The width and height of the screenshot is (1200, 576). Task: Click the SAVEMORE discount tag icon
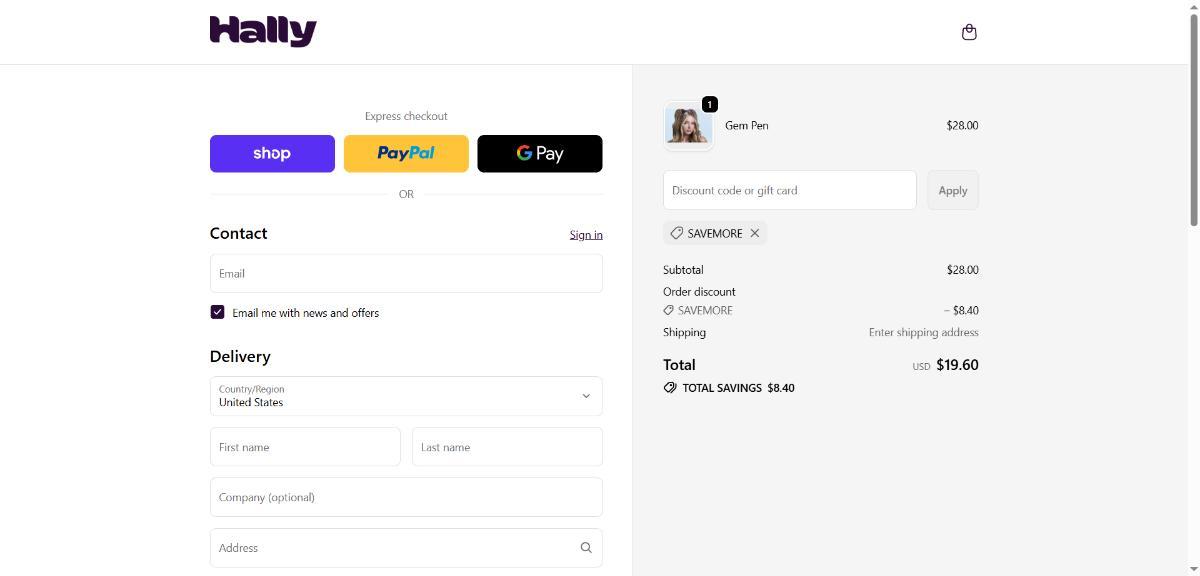pyautogui.click(x=677, y=233)
